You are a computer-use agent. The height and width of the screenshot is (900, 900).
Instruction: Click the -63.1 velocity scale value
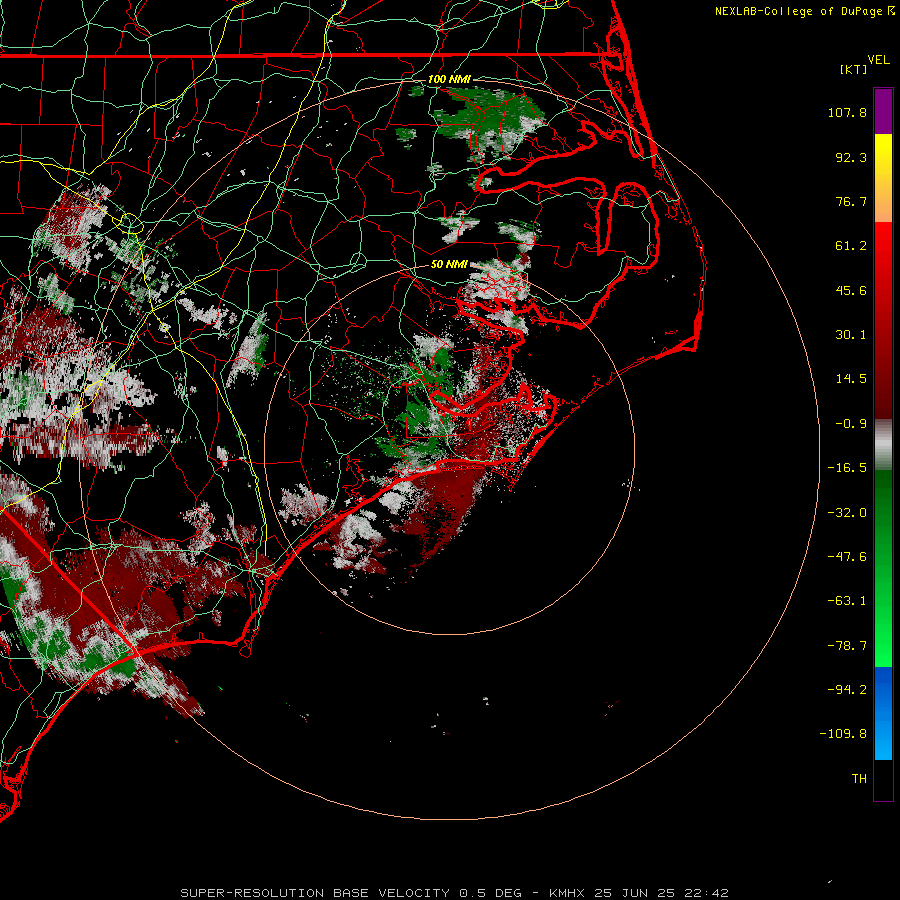click(847, 601)
